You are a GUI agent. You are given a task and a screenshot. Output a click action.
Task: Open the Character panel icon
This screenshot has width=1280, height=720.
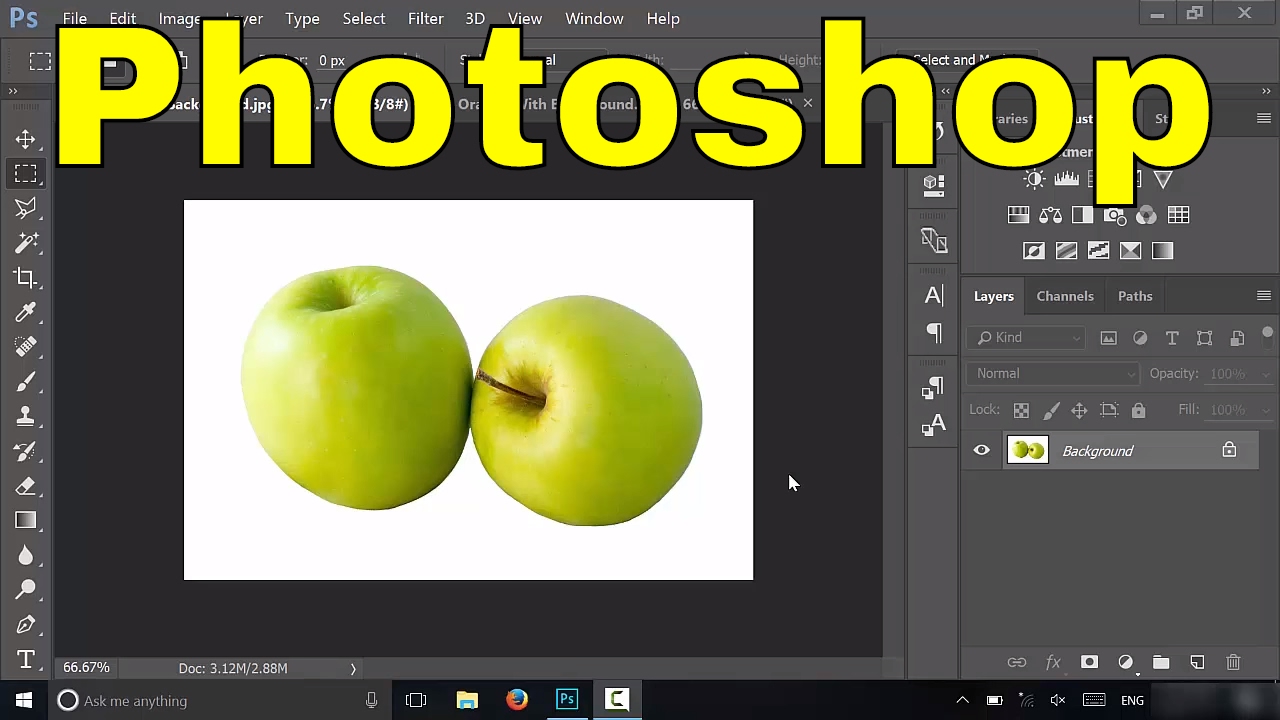tap(934, 295)
